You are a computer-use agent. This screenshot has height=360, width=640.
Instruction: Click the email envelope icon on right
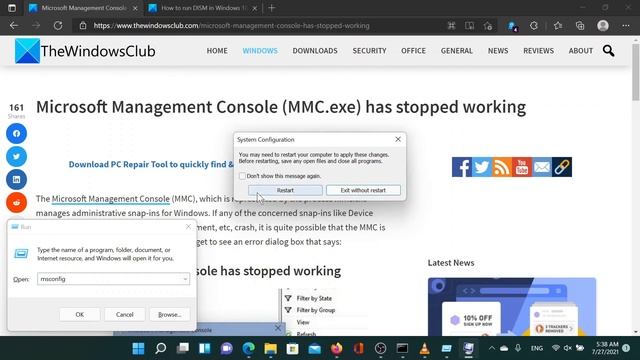542,167
